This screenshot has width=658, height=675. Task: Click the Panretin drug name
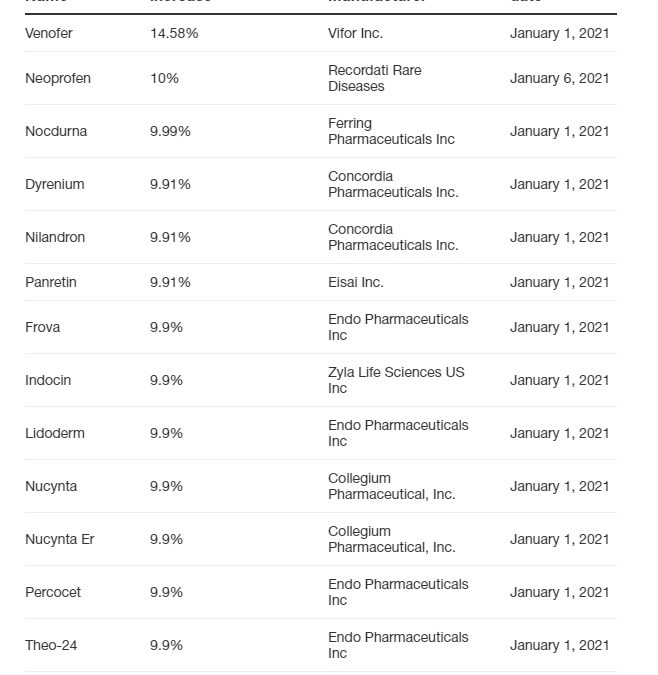[51, 282]
